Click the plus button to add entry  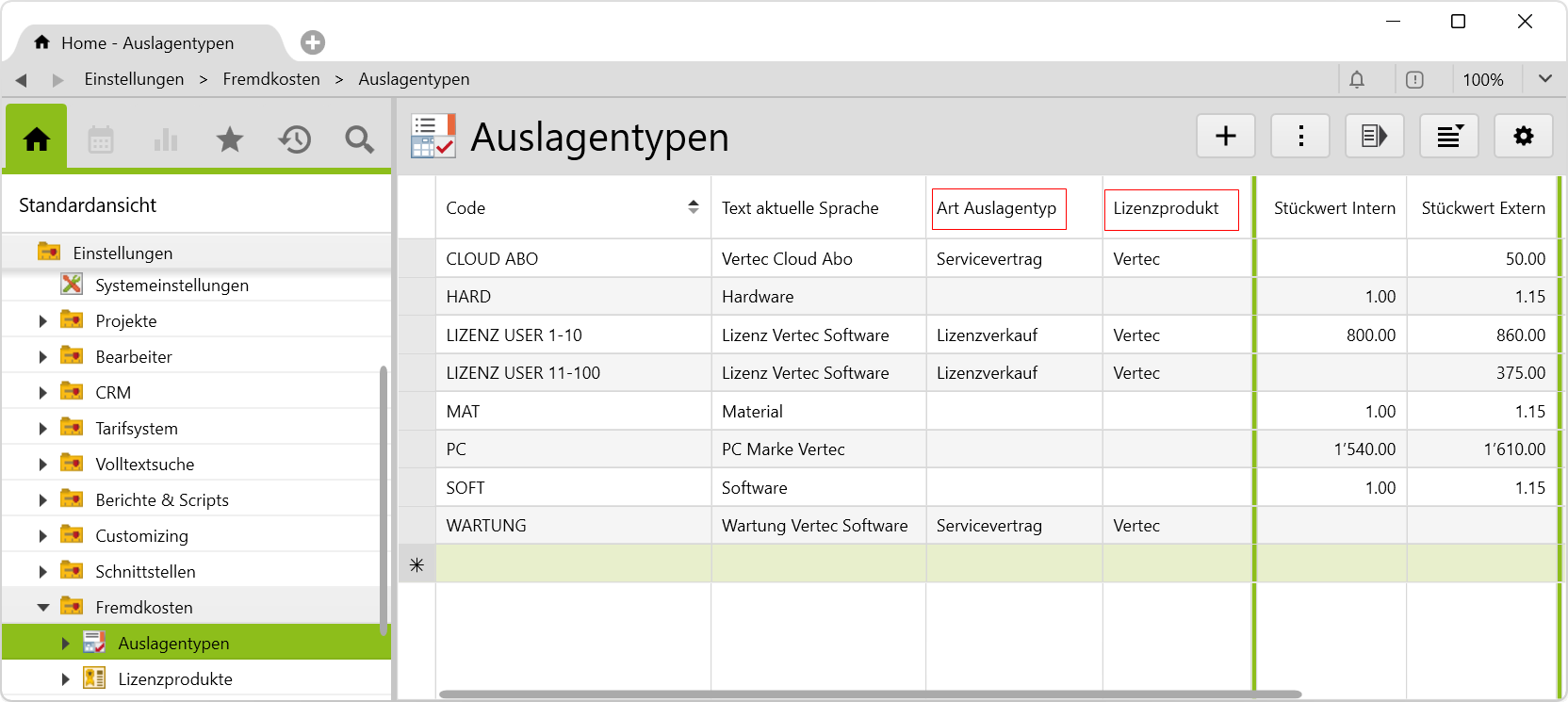1226,136
